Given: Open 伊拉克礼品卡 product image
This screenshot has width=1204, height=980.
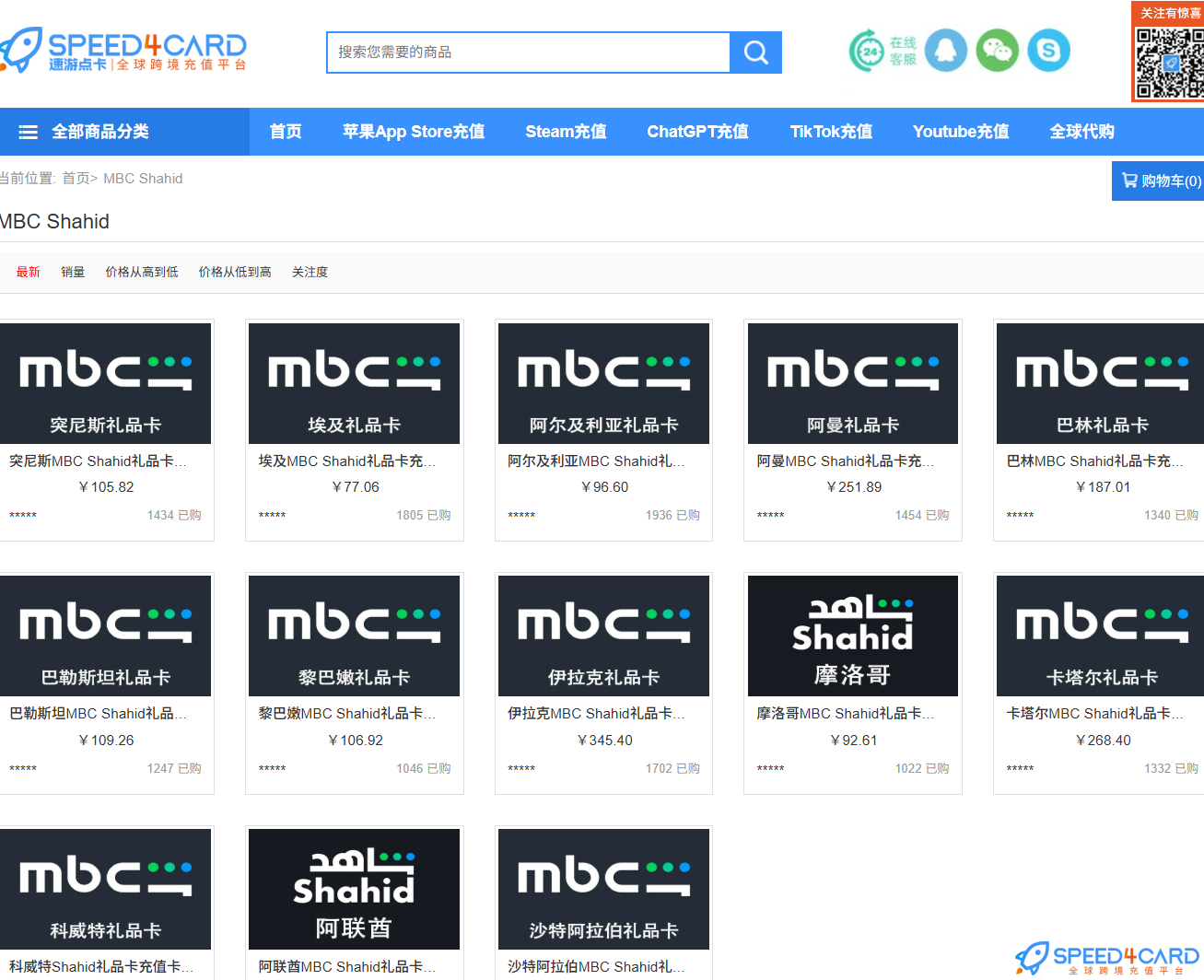Looking at the screenshot, I should click(603, 636).
